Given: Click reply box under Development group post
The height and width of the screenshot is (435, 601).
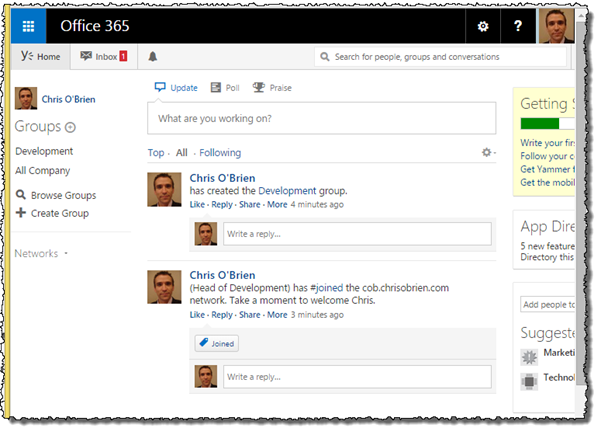Looking at the screenshot, I should pyautogui.click(x=357, y=234).
